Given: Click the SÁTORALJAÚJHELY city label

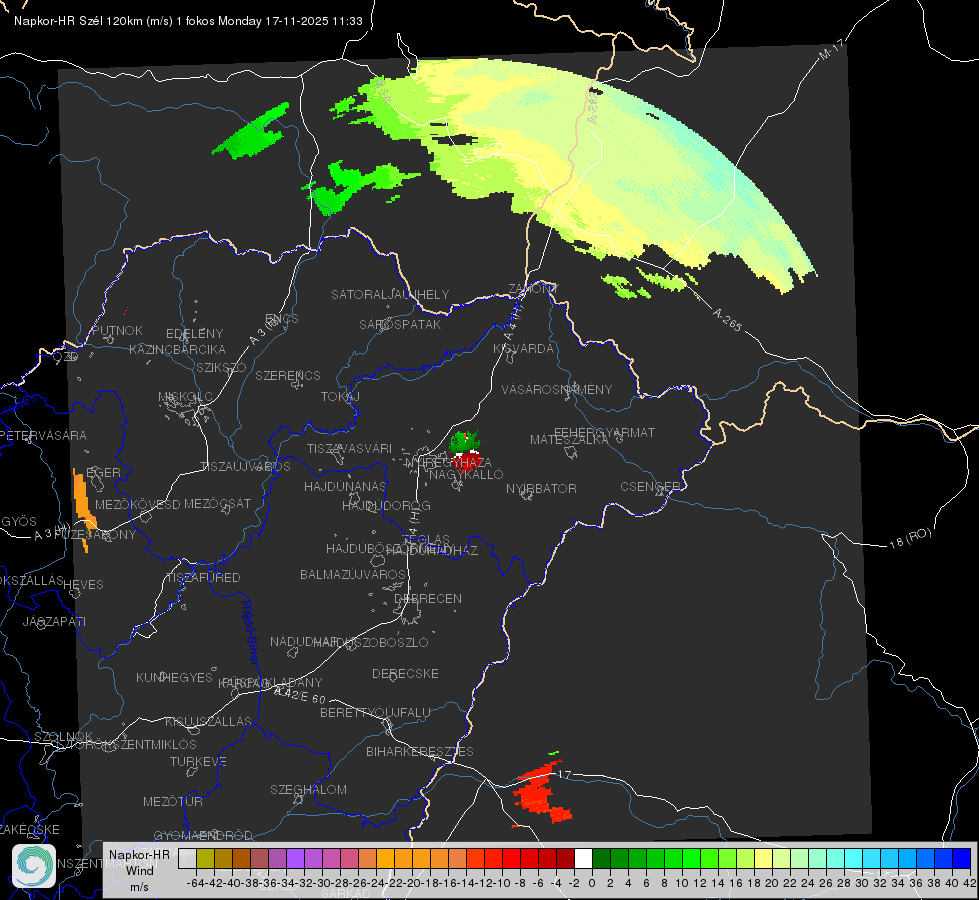Looking at the screenshot, I should coord(390,294).
